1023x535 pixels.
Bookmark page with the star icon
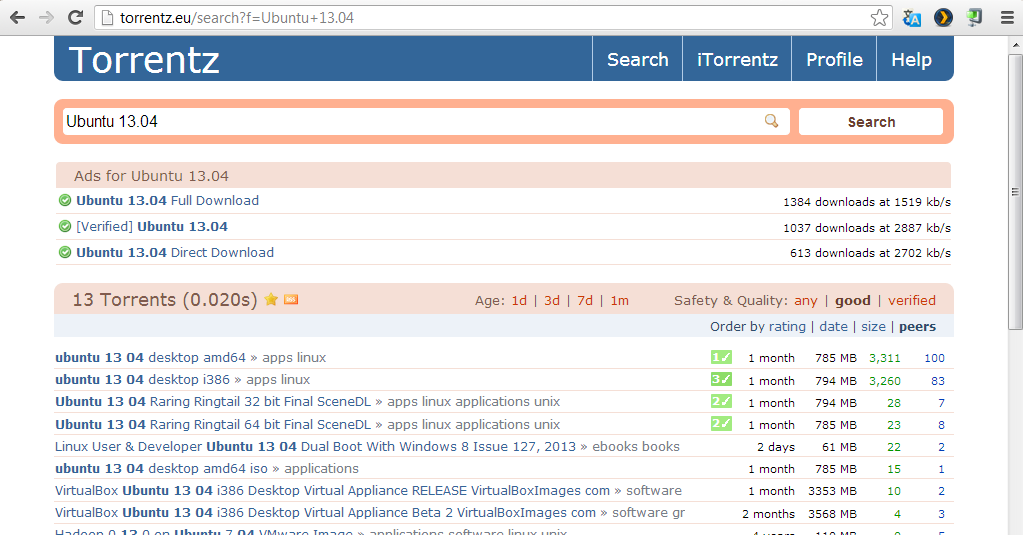[x=879, y=18]
